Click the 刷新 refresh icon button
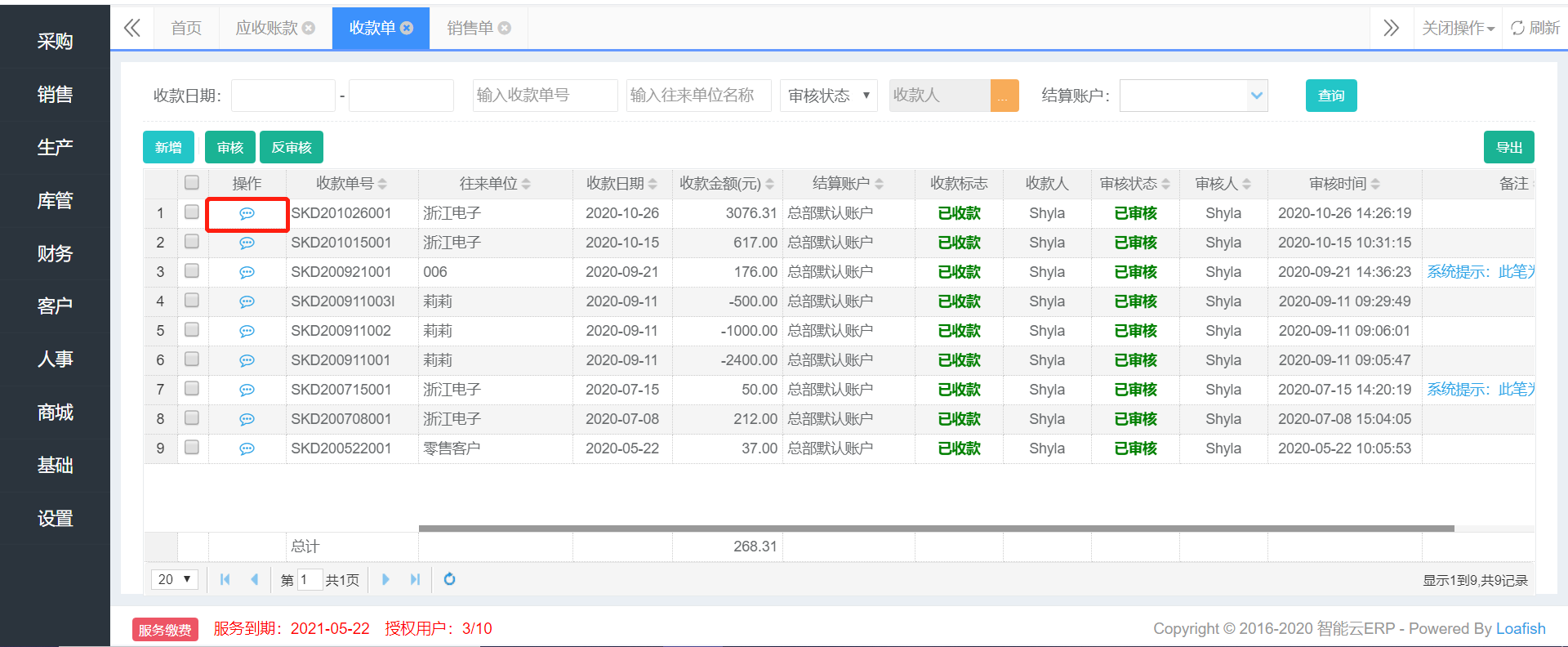This screenshot has height=647, width=1568. click(x=1535, y=28)
